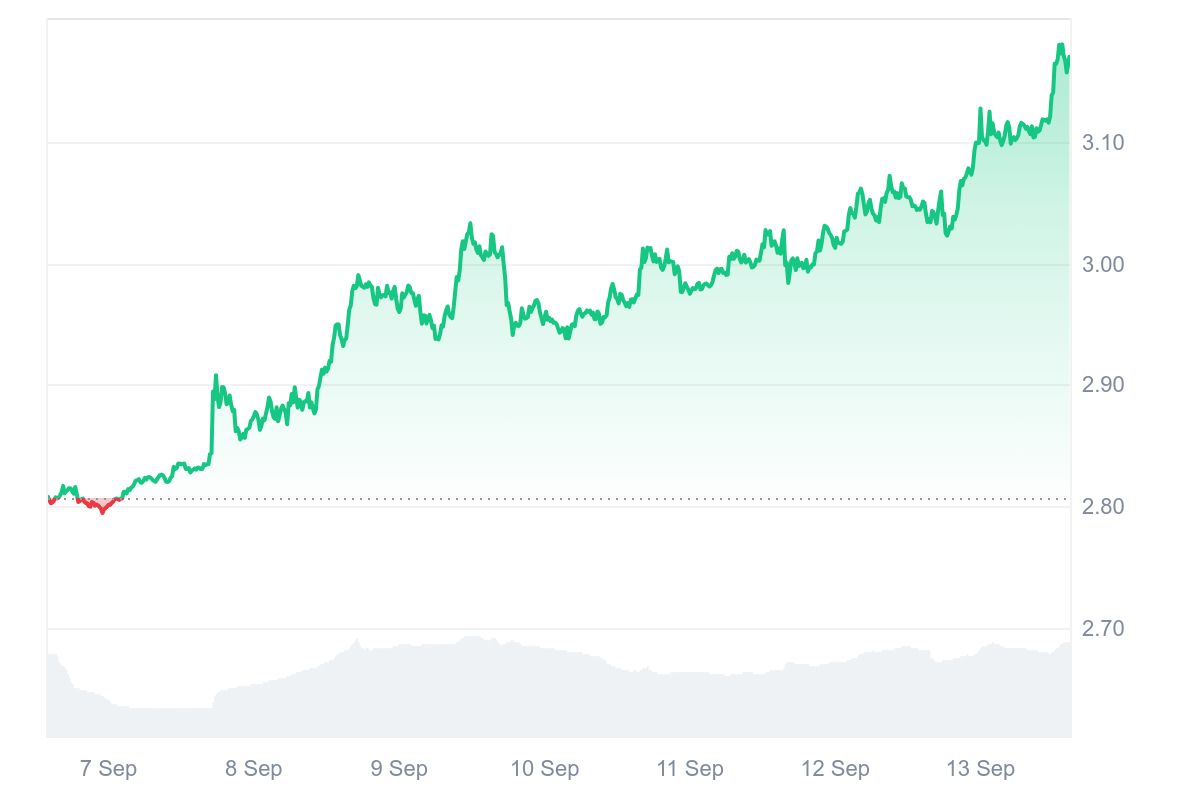Click the 7 Sep date label
The width and height of the screenshot is (1200, 800).
coord(108,769)
